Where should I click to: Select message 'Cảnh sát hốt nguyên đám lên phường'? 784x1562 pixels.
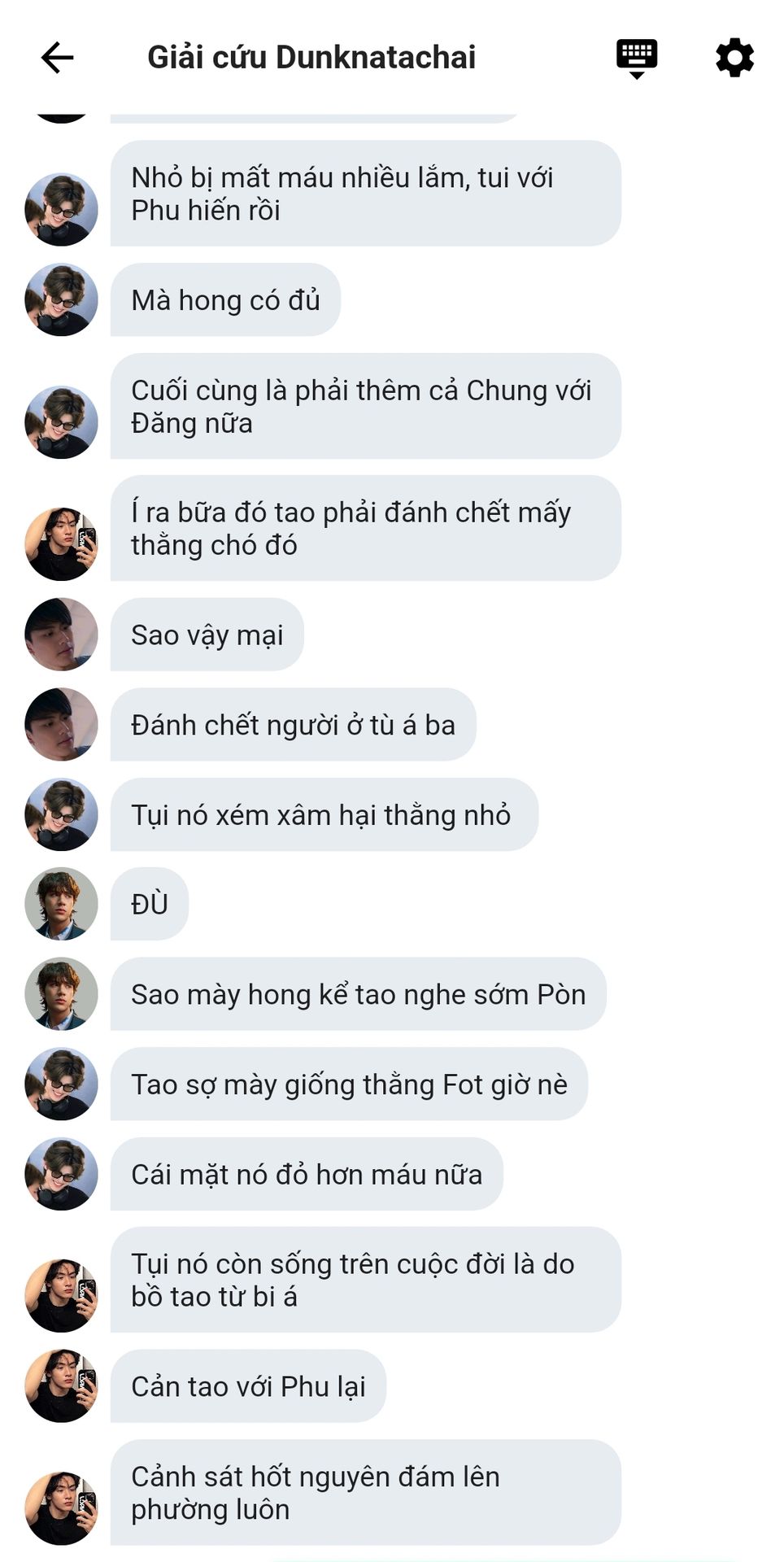(x=366, y=1492)
